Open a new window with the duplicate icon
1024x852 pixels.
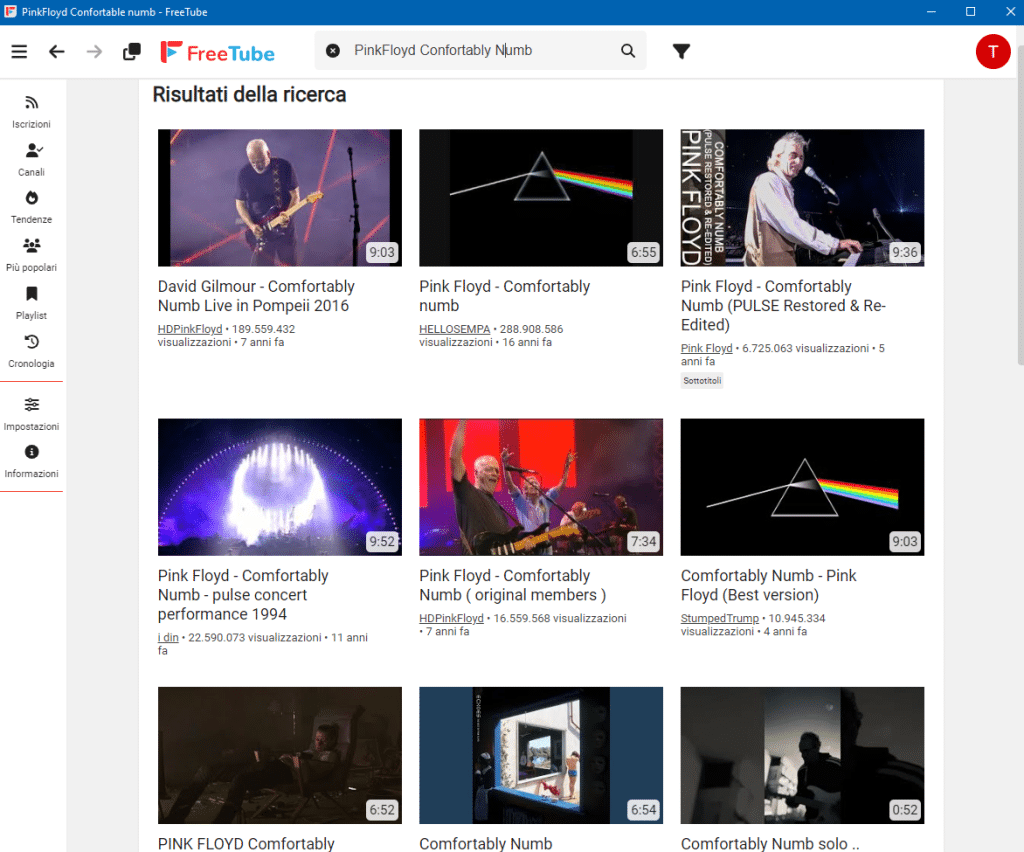point(132,51)
